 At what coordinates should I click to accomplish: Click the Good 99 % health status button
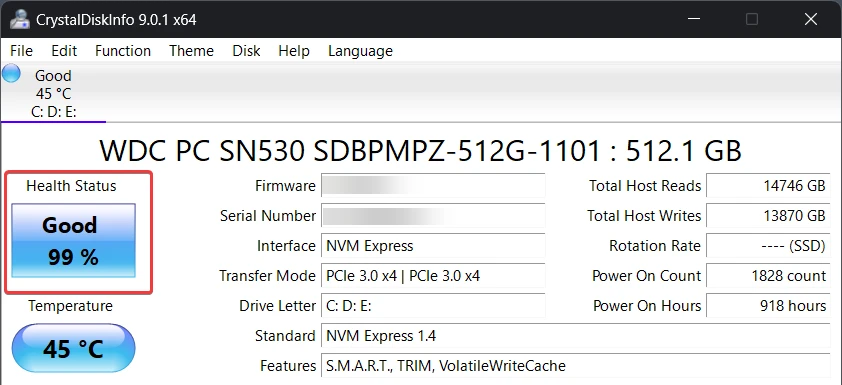[x=74, y=240]
